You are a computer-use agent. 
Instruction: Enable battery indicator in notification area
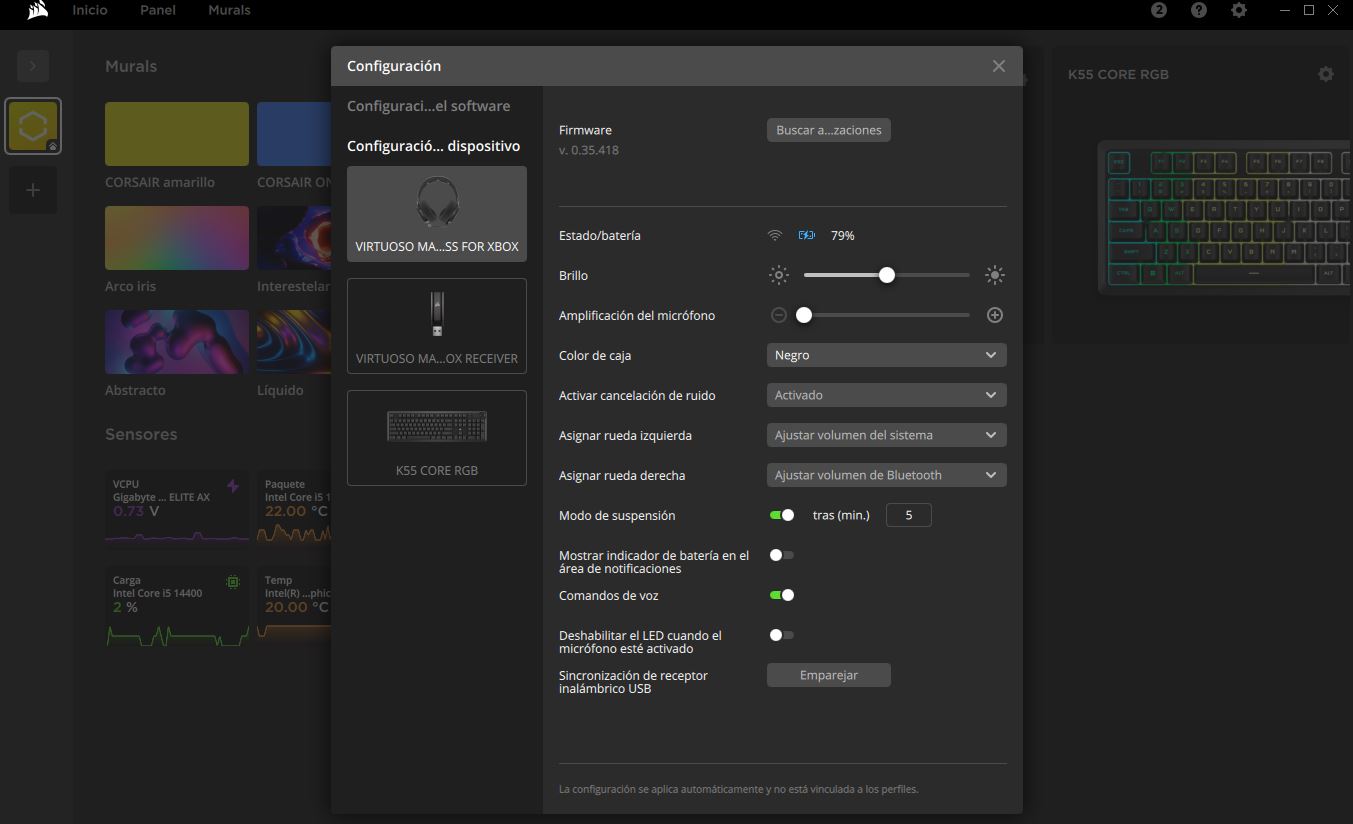(x=782, y=555)
